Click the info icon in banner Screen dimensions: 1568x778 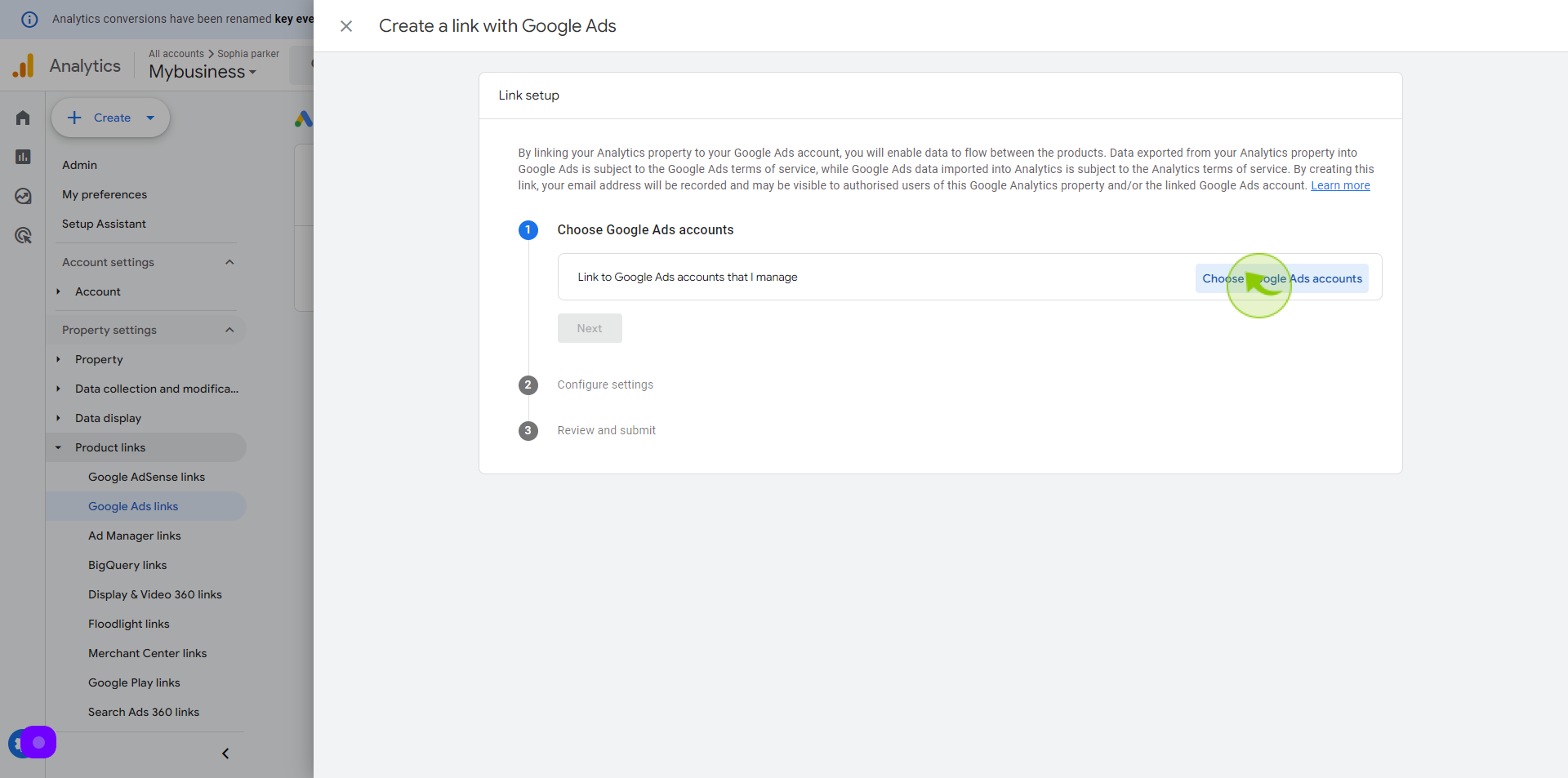pyautogui.click(x=29, y=19)
